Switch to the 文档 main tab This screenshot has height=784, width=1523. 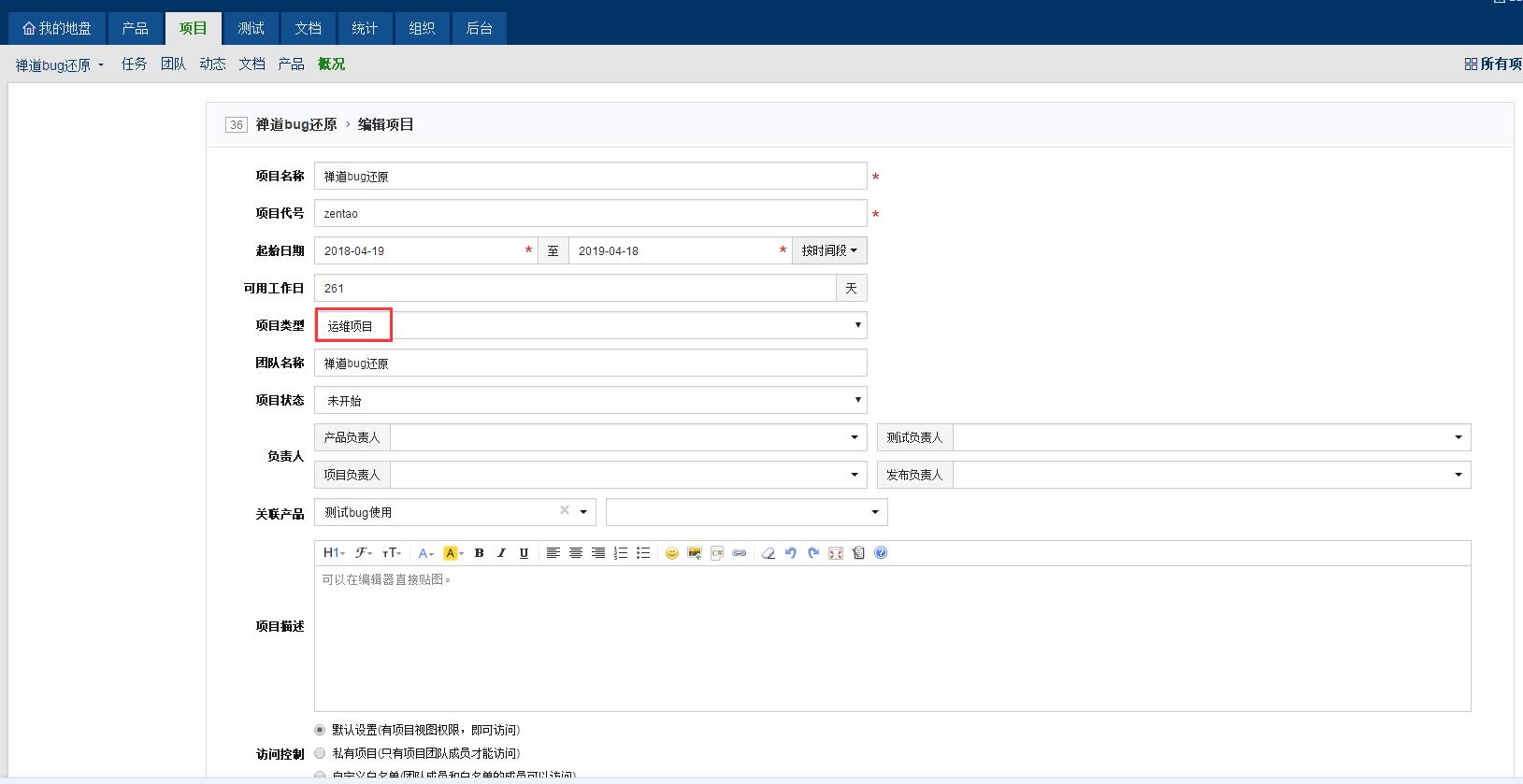[x=308, y=28]
